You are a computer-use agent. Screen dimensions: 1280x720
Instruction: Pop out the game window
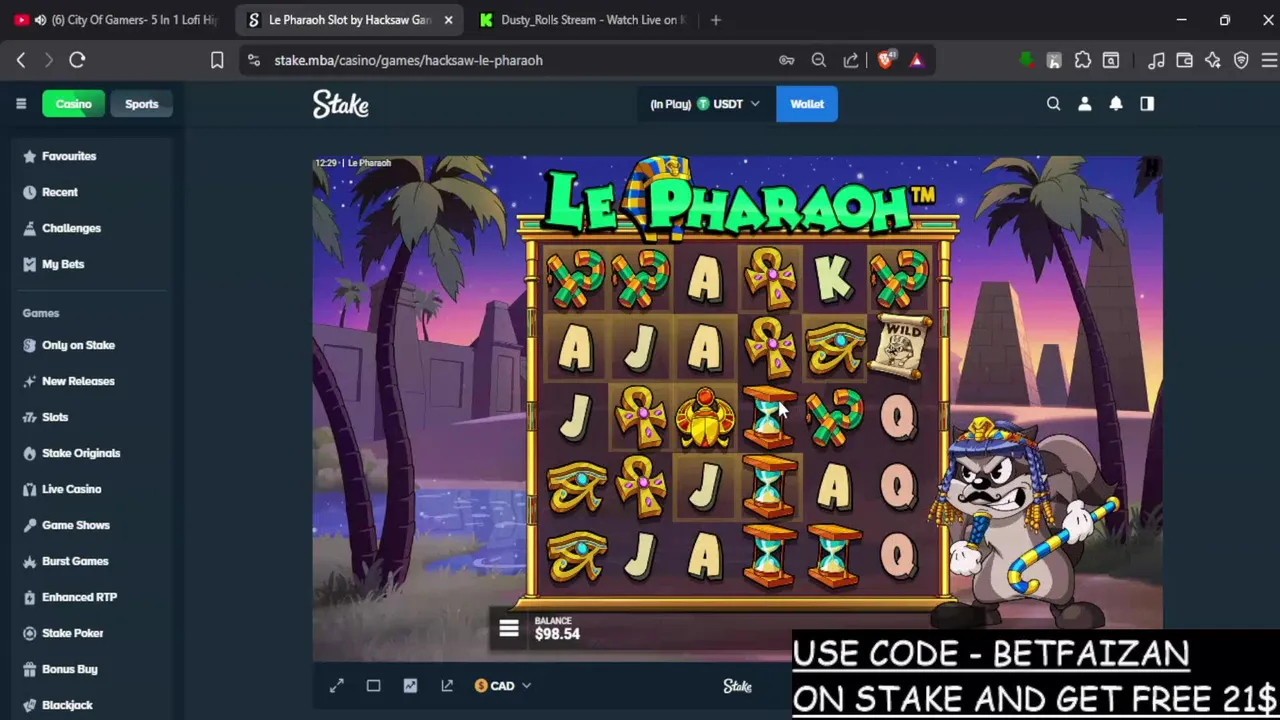coord(447,686)
